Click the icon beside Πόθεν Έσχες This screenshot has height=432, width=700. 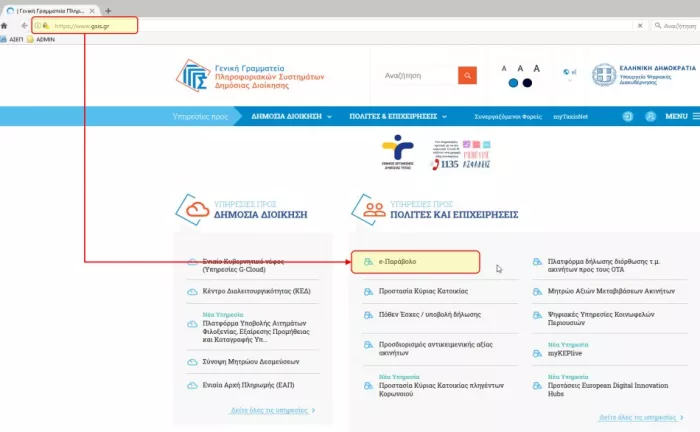click(x=368, y=315)
